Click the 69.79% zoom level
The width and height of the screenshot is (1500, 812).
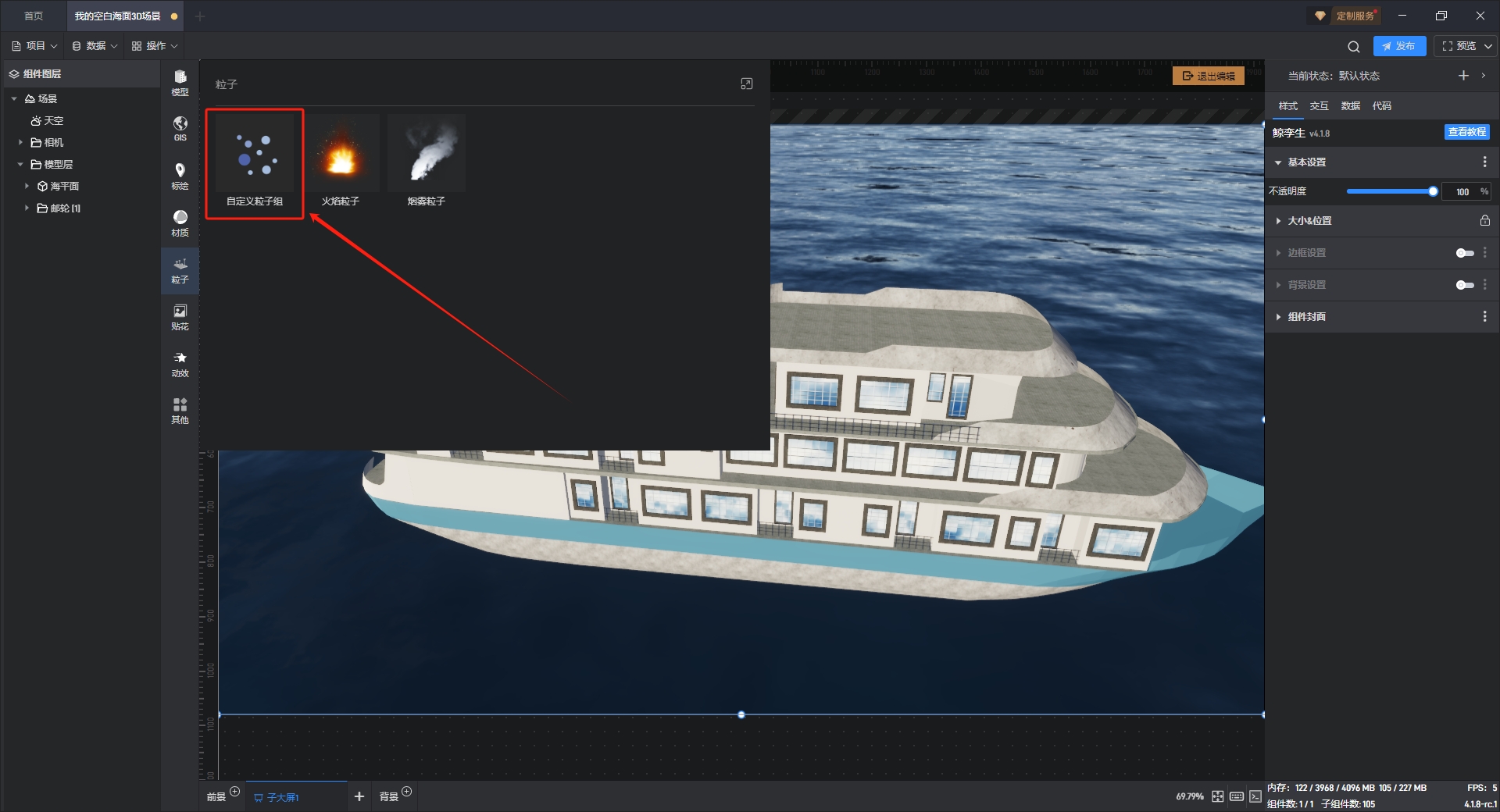(x=1190, y=796)
